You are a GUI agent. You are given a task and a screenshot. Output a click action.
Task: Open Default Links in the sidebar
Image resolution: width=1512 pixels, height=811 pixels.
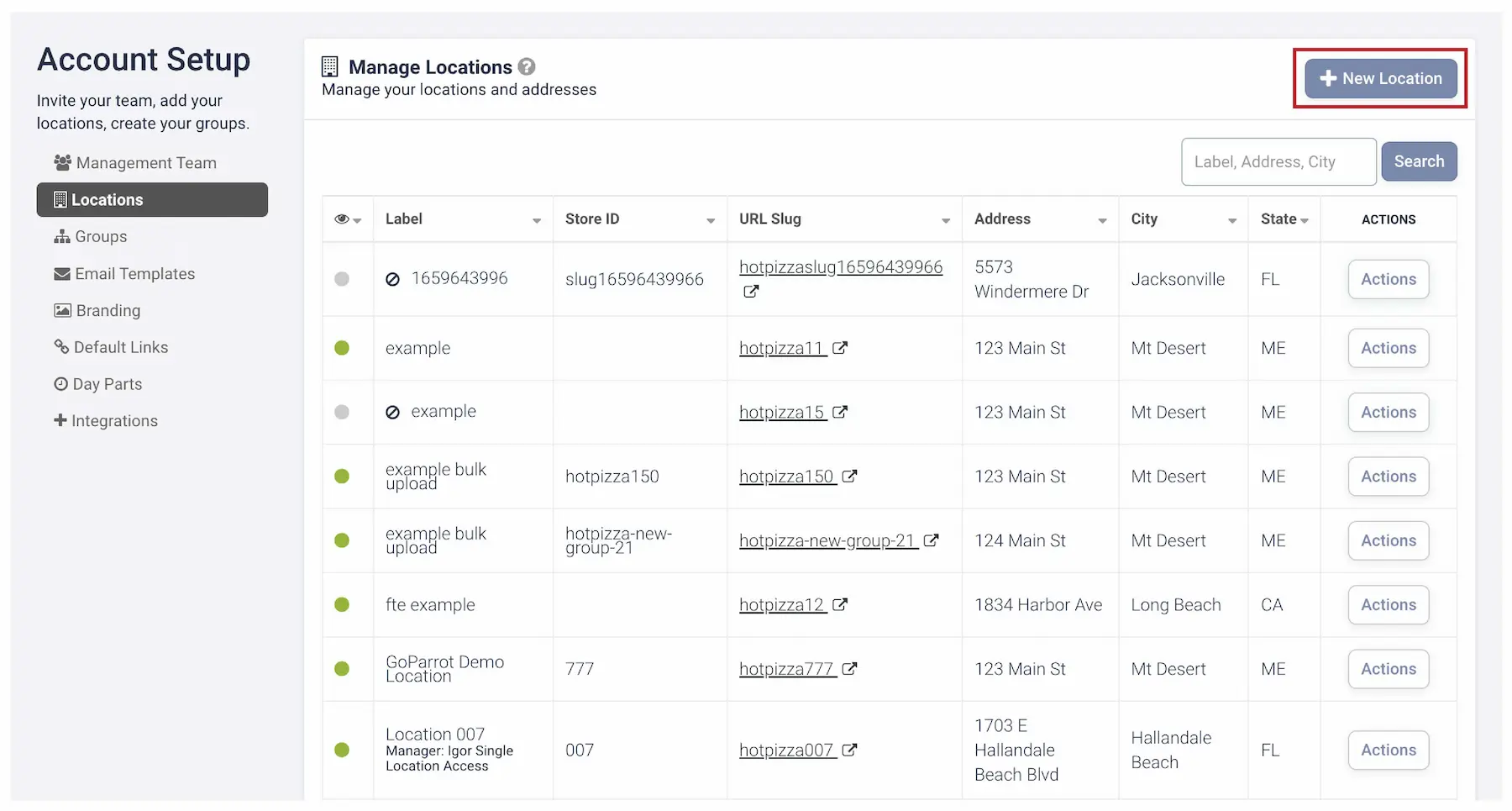[x=111, y=347]
